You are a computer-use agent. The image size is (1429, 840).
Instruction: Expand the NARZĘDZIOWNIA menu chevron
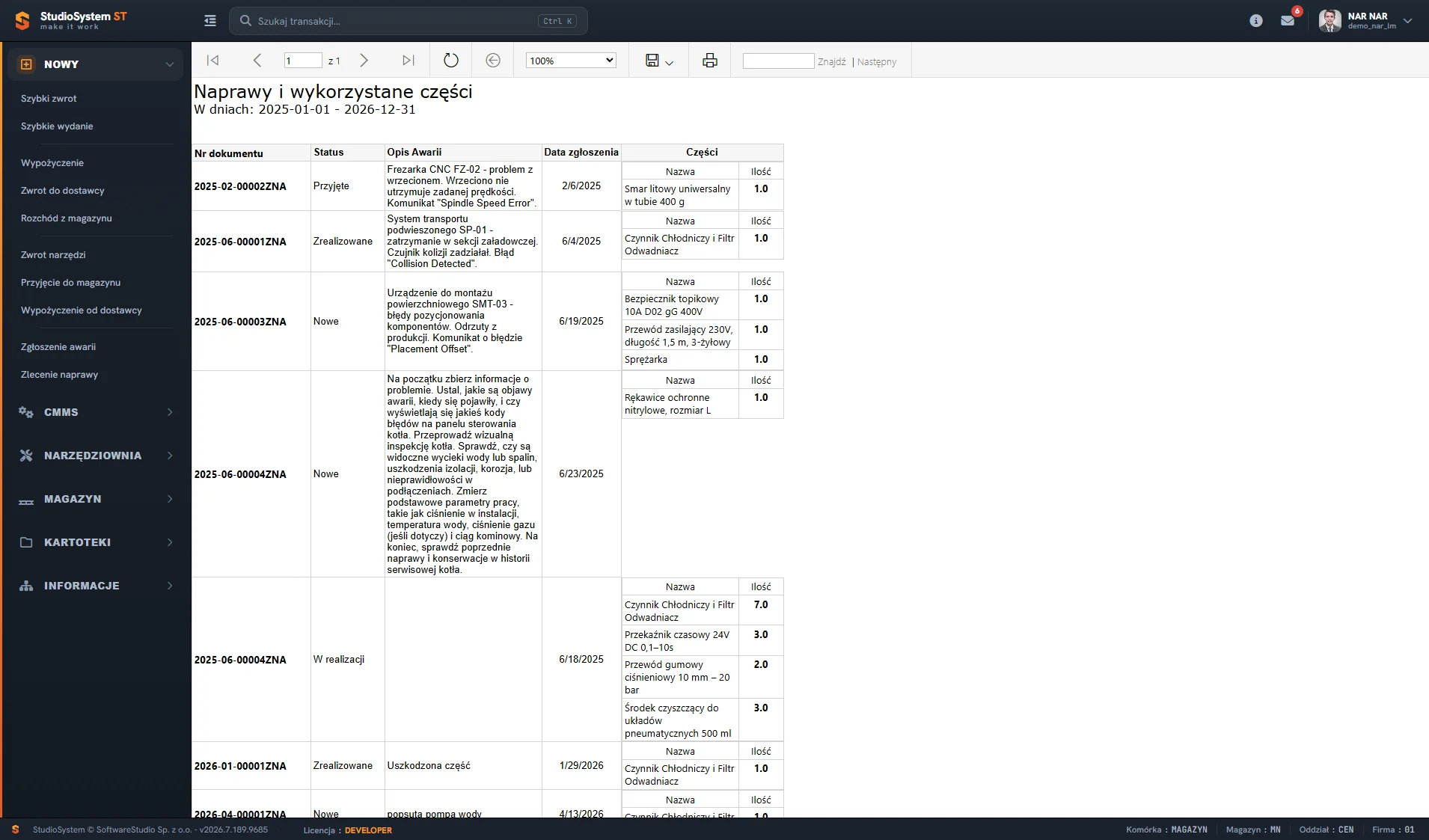pyautogui.click(x=170, y=456)
